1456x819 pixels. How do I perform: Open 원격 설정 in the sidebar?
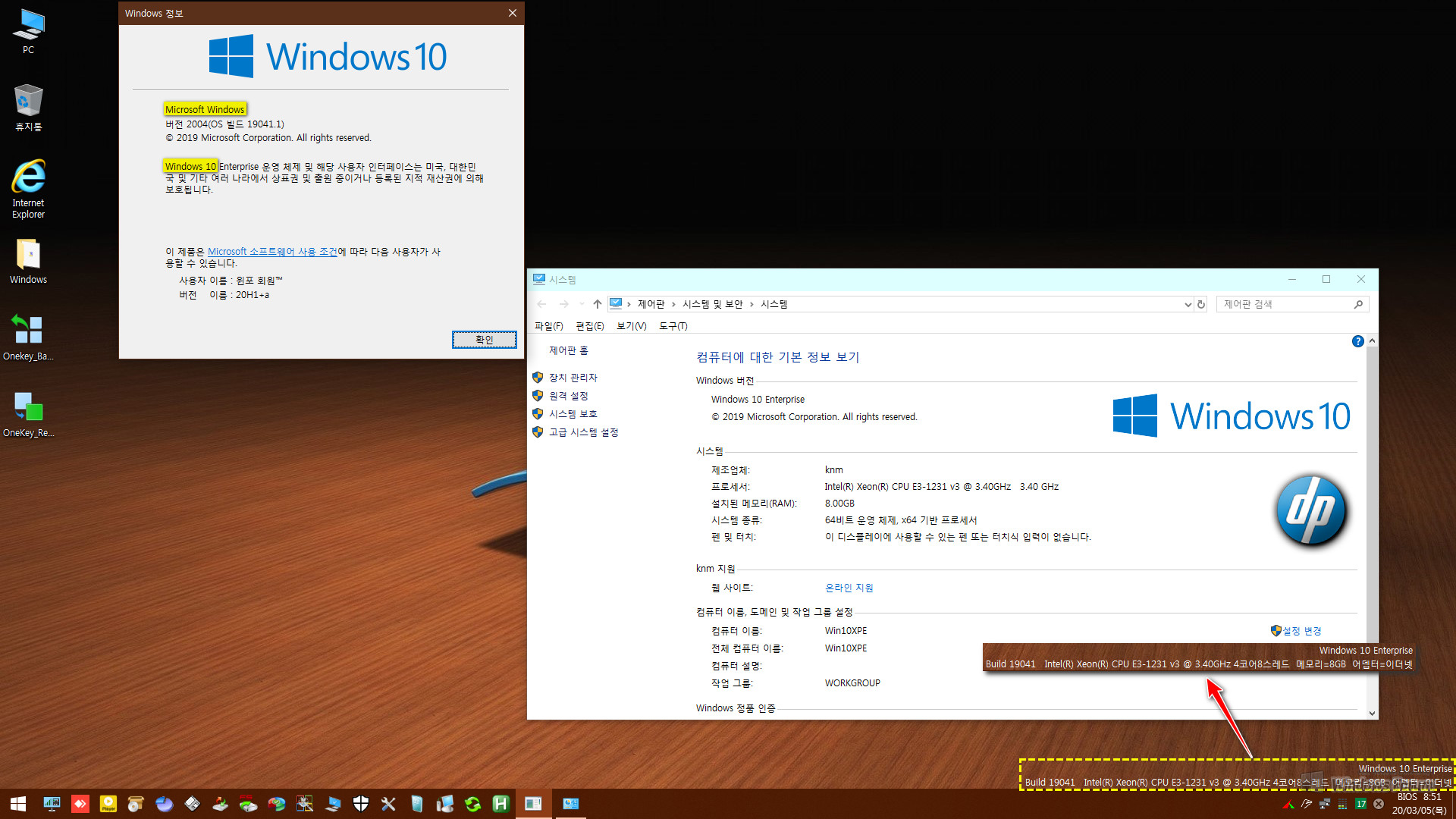569,396
